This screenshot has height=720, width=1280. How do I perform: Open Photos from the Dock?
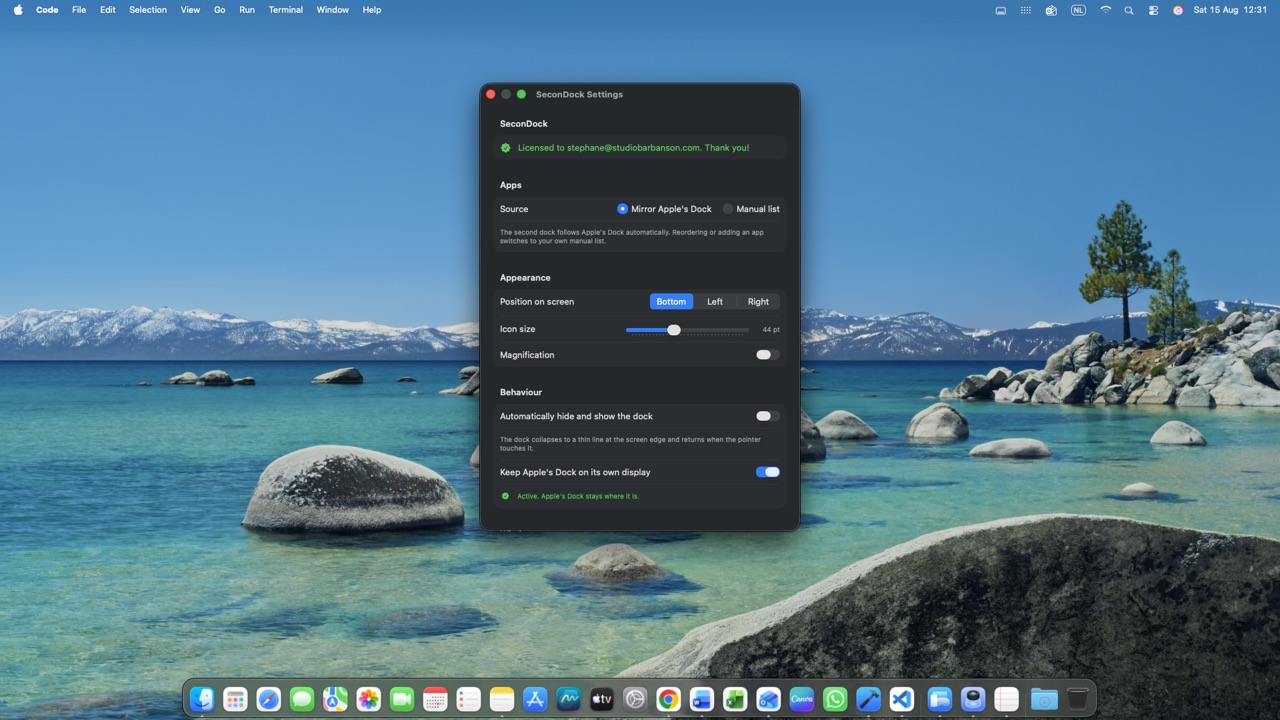click(368, 699)
